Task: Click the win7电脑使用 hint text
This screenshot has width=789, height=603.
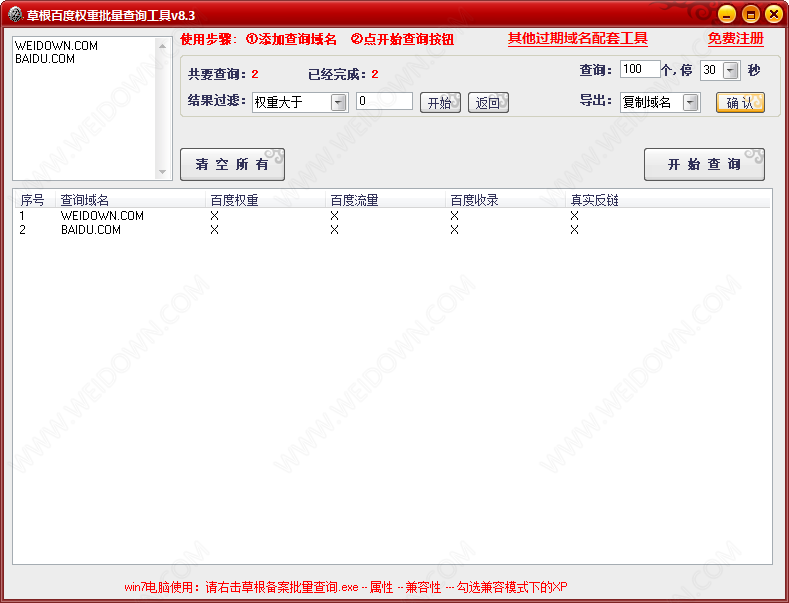Action: (x=346, y=587)
